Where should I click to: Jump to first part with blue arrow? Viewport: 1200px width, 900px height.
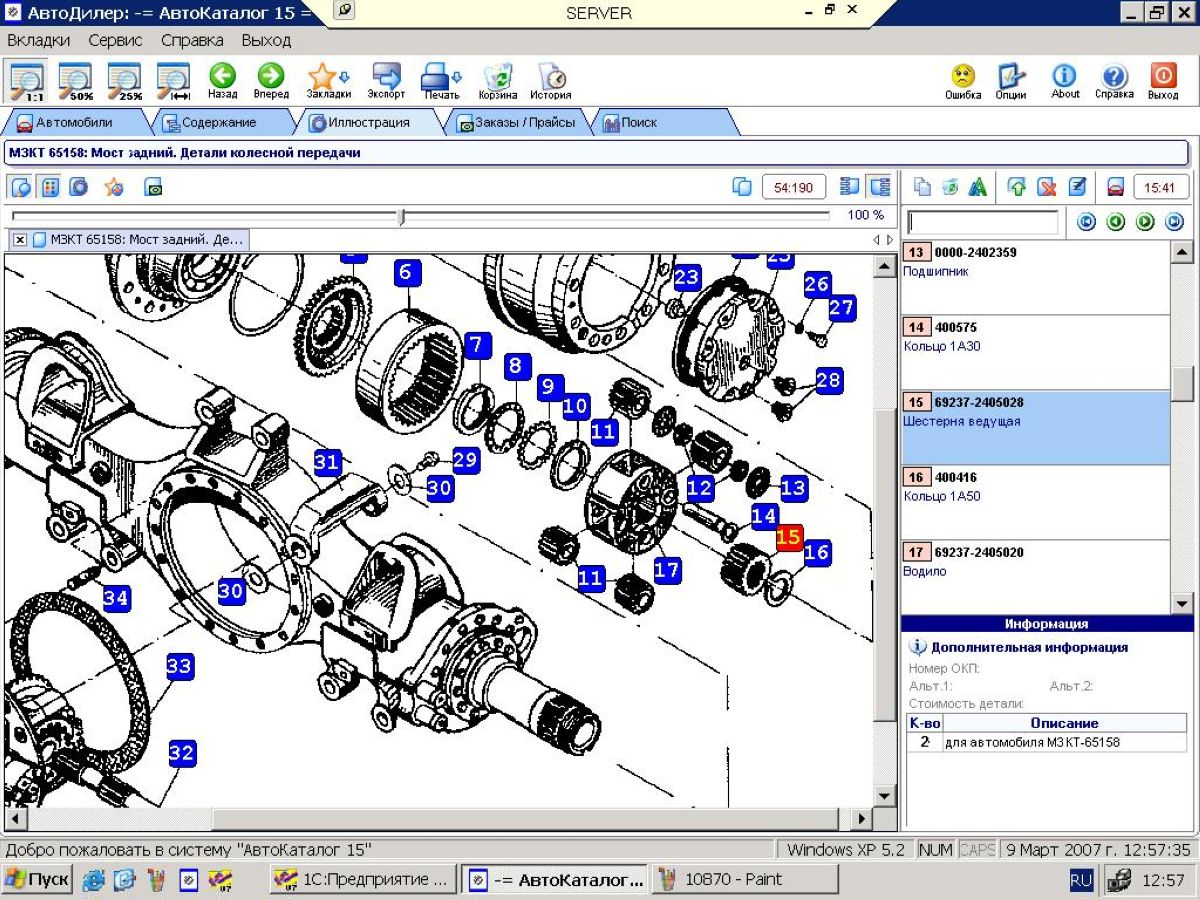tap(1086, 222)
